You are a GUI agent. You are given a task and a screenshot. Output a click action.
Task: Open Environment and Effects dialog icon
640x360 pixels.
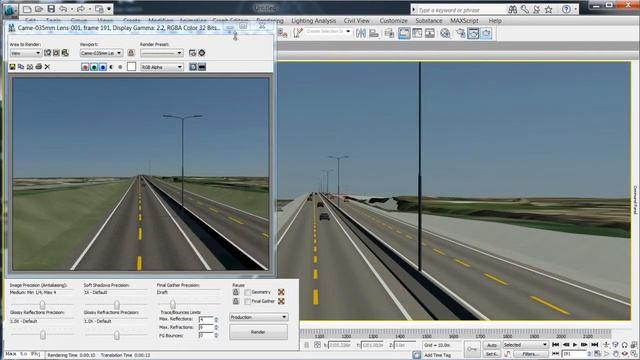click(202, 53)
